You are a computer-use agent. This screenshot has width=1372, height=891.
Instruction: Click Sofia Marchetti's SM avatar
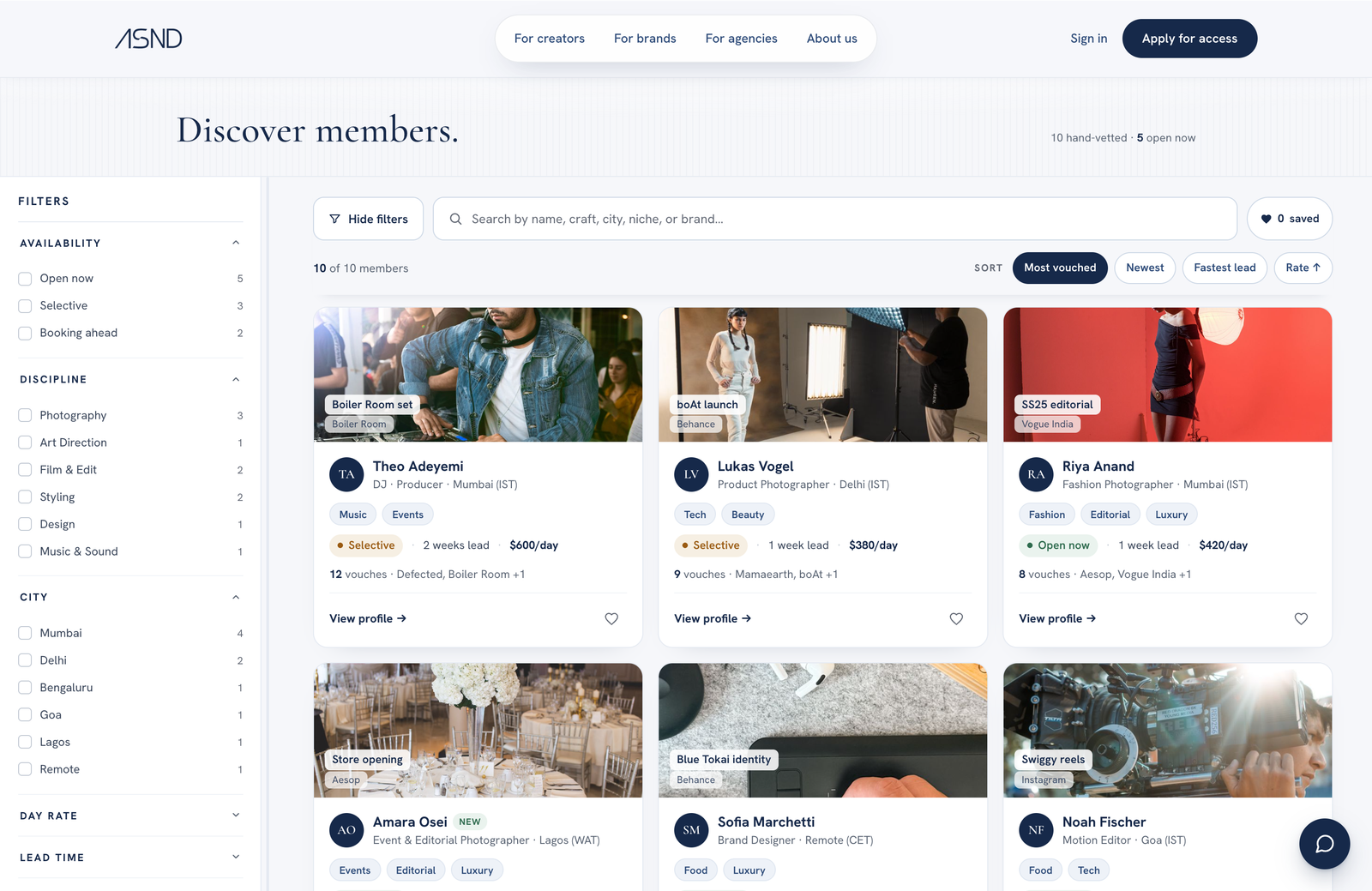pos(691,830)
